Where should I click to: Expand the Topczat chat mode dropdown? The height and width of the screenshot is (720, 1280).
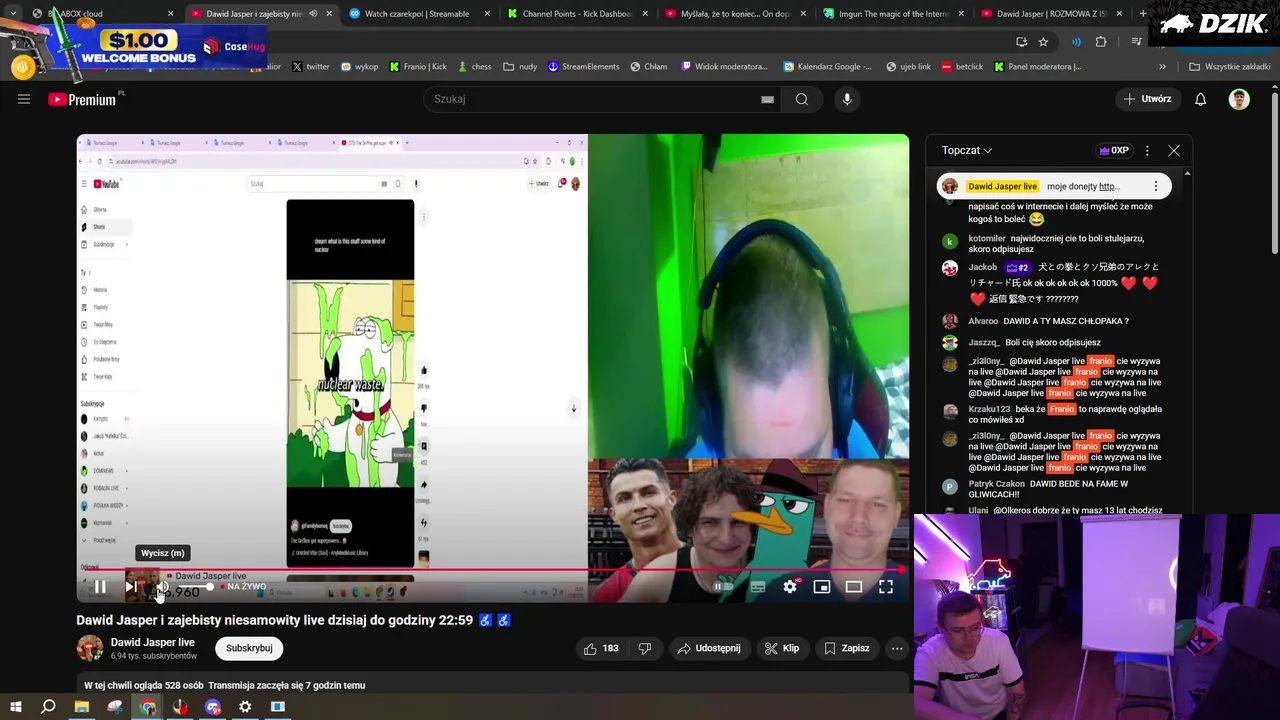[967, 150]
